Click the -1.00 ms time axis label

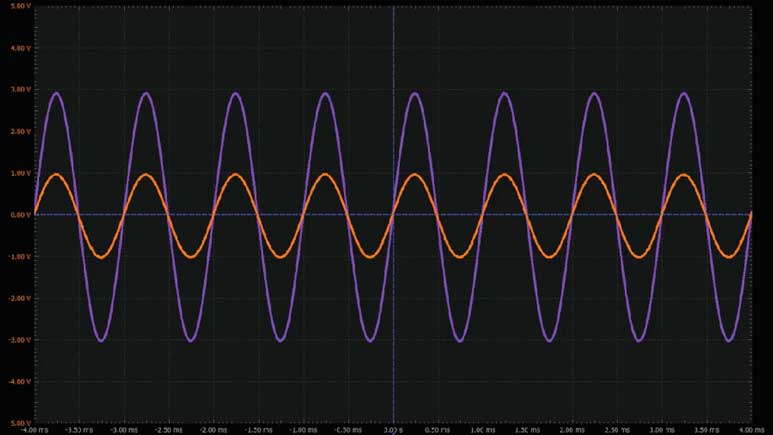(x=303, y=430)
